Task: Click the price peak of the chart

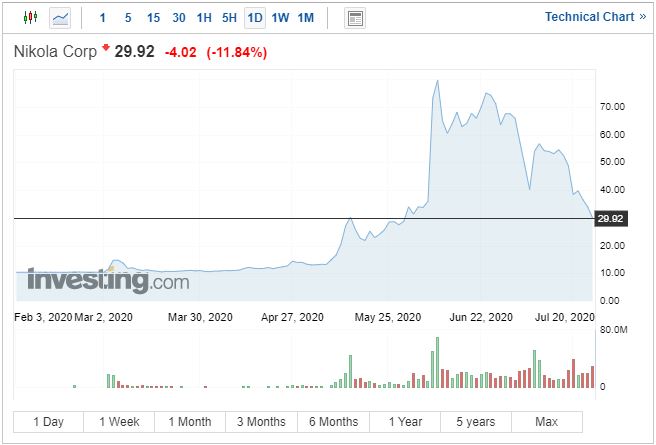Action: tap(438, 81)
